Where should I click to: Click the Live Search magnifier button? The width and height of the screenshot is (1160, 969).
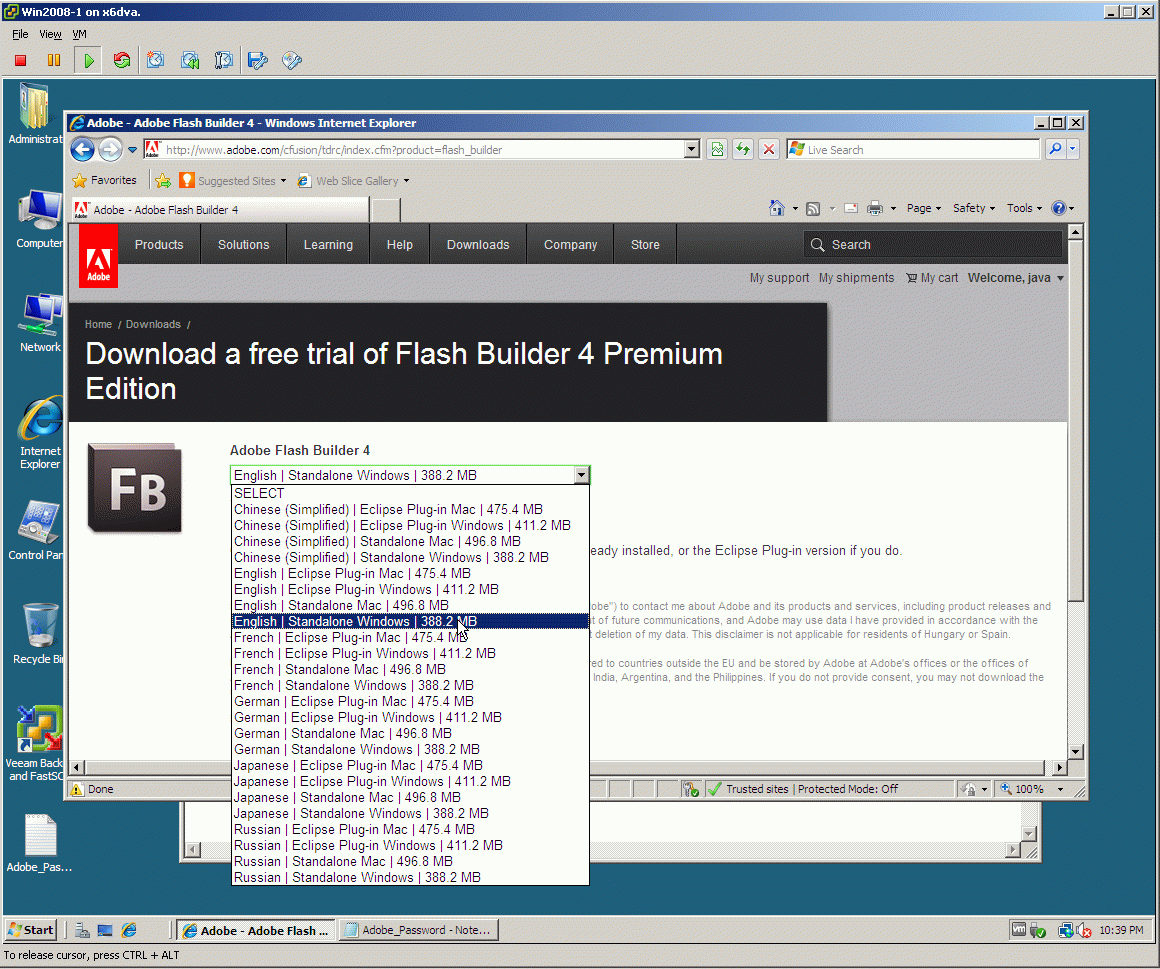(1055, 149)
